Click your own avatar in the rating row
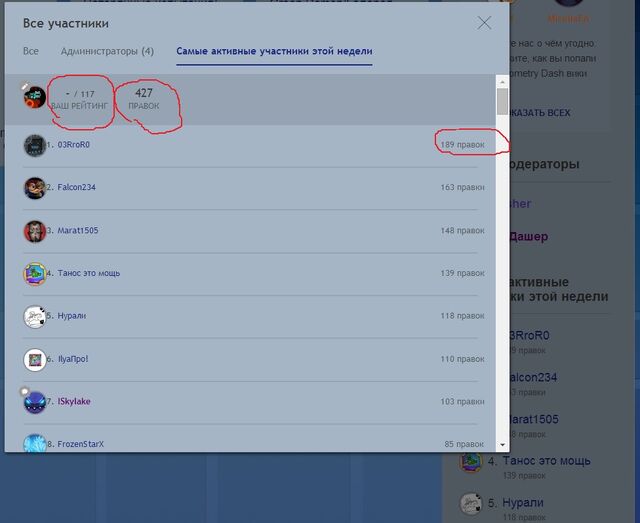This screenshot has height=523, width=640. [35, 98]
